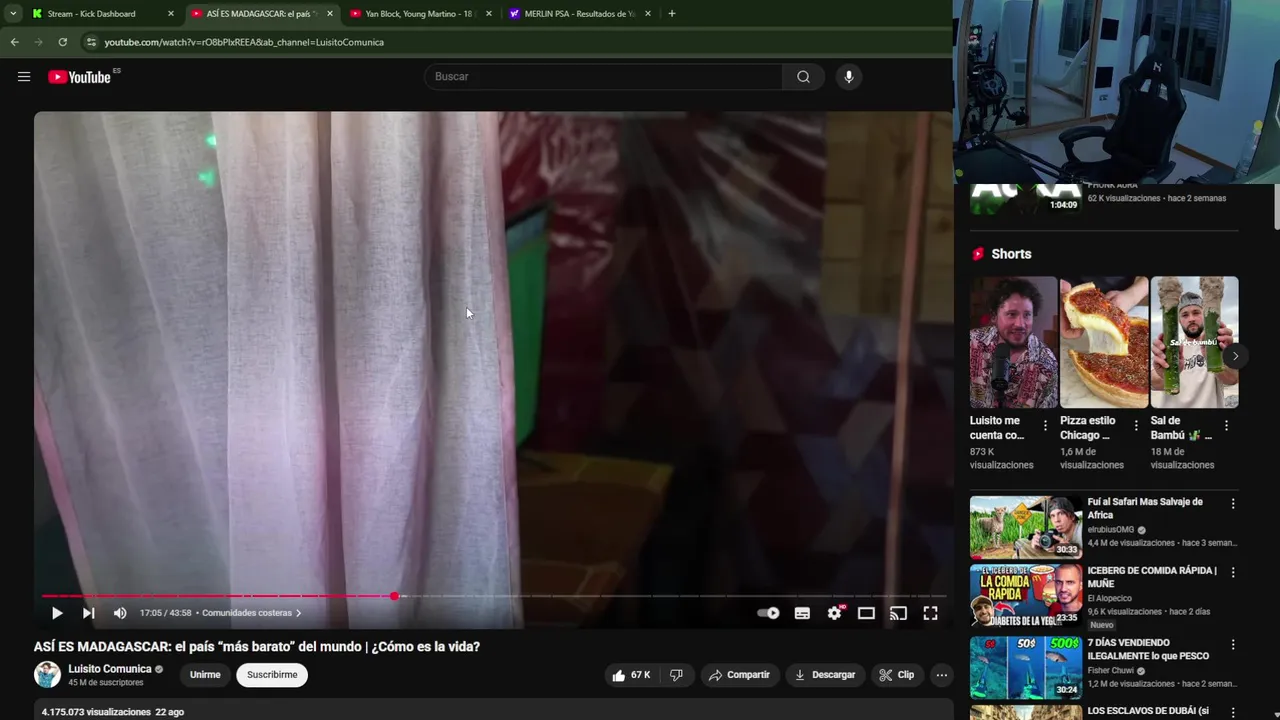The height and width of the screenshot is (720, 1280).
Task: Open the Luisito Comunica channel name
Action: pos(110,669)
